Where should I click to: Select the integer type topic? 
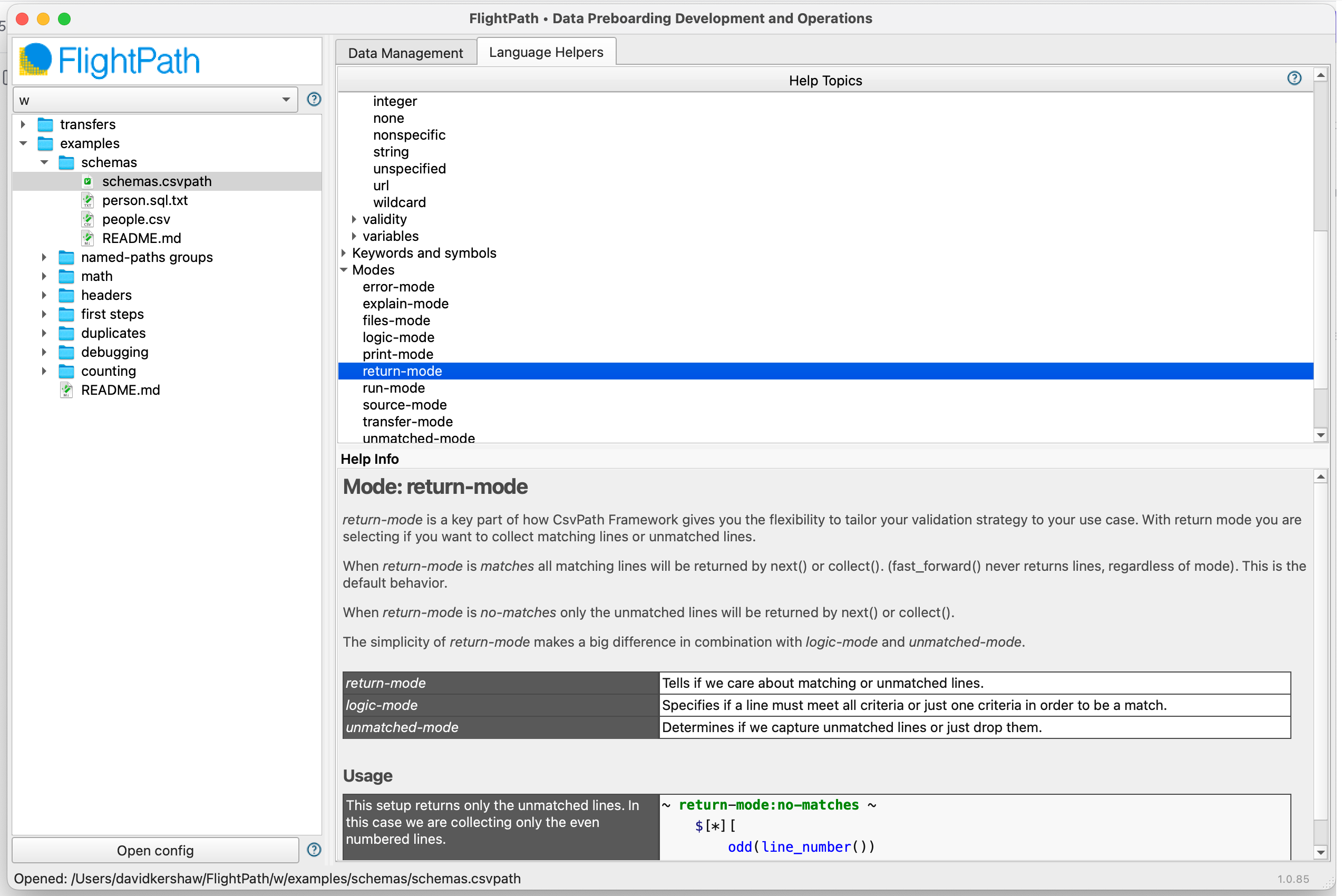click(x=396, y=101)
